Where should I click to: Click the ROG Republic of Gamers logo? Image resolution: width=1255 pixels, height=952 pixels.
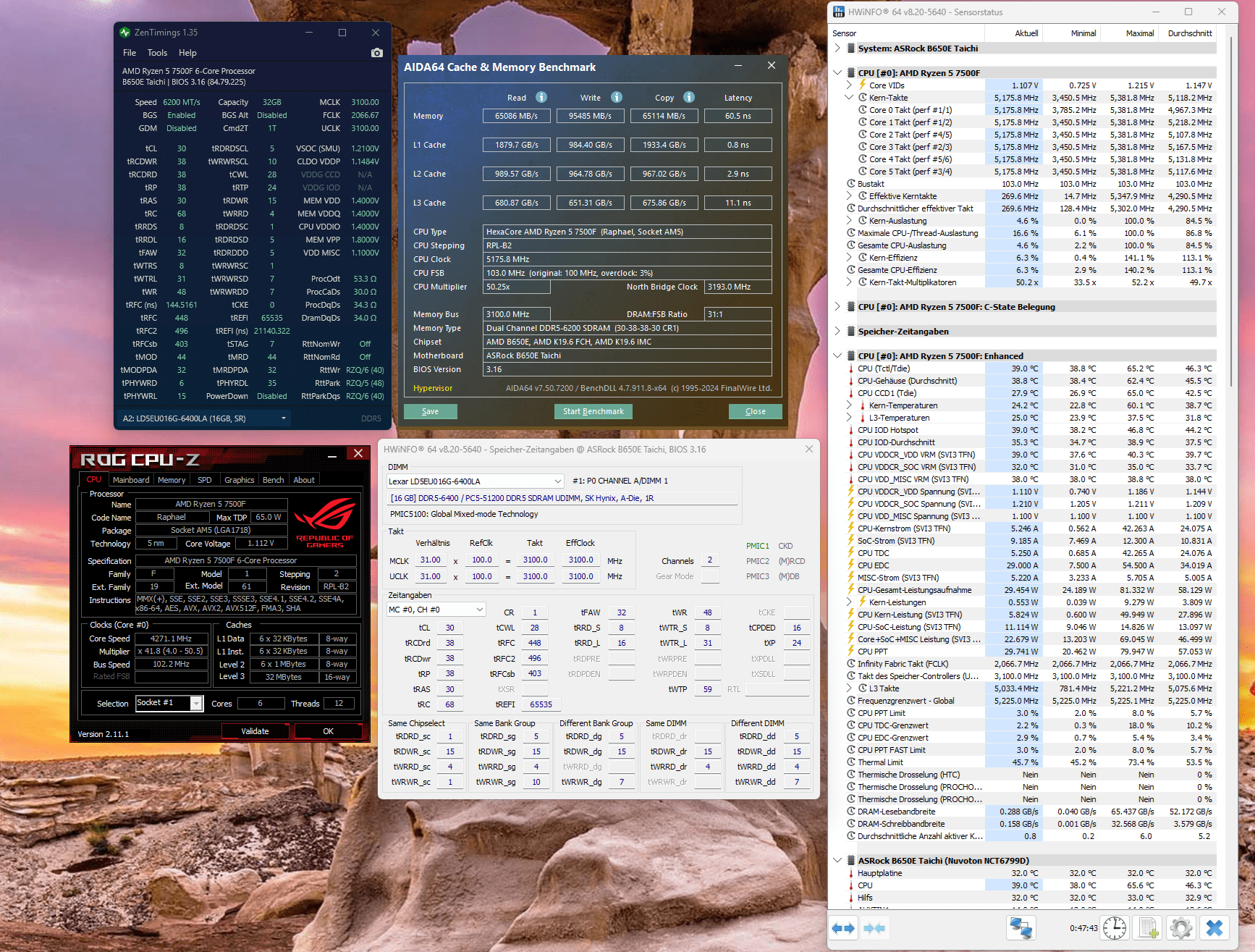[x=325, y=522]
